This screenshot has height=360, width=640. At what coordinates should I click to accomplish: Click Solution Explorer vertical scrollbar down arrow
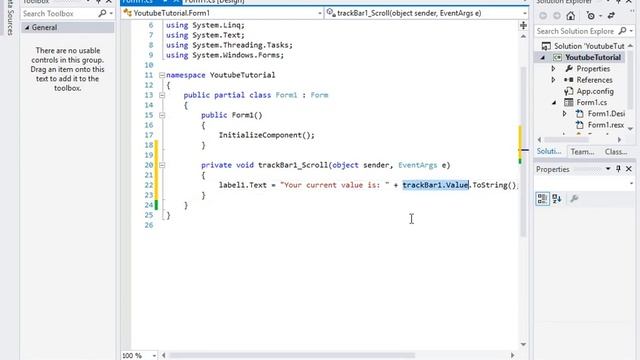[631, 129]
